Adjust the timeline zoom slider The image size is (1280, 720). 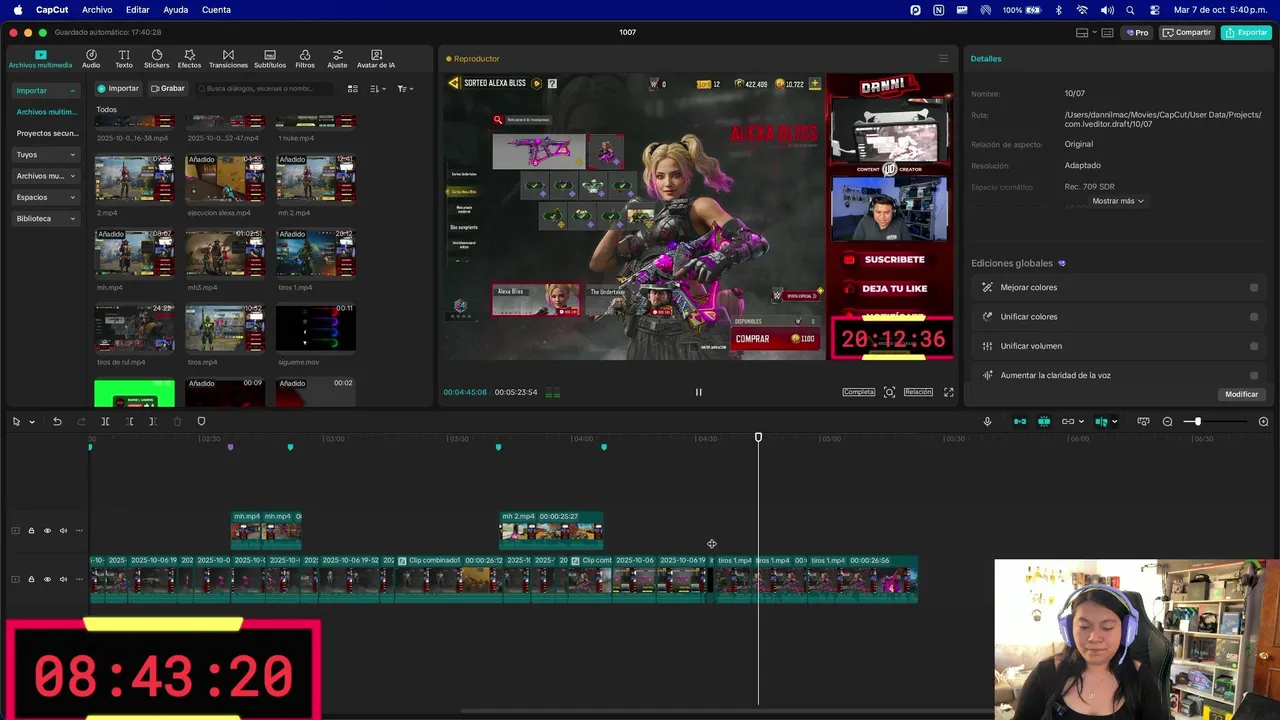point(1198,422)
